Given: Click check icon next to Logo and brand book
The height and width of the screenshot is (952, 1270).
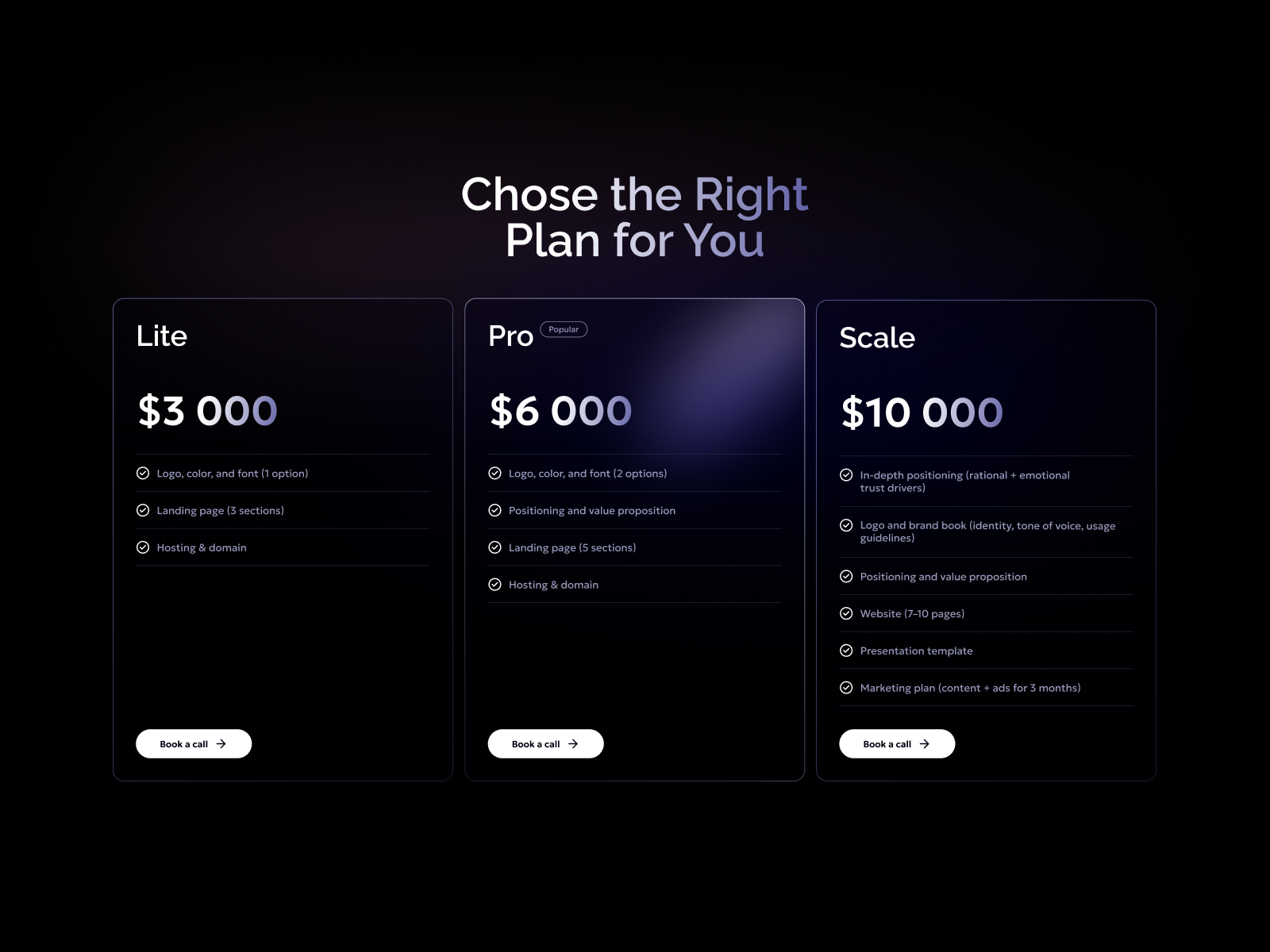Looking at the screenshot, I should 846,525.
